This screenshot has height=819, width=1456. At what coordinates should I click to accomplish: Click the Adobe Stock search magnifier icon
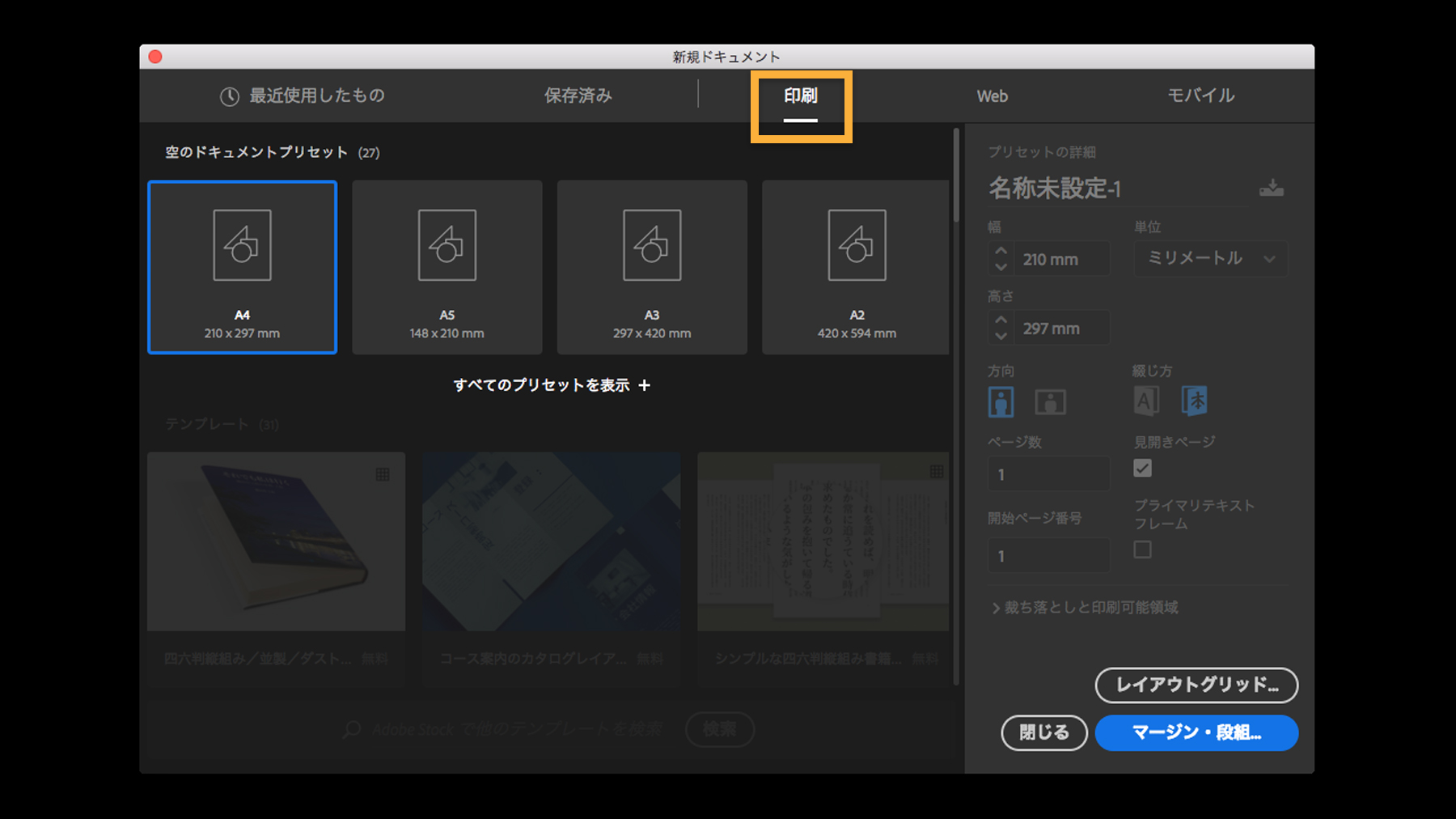pyautogui.click(x=352, y=729)
